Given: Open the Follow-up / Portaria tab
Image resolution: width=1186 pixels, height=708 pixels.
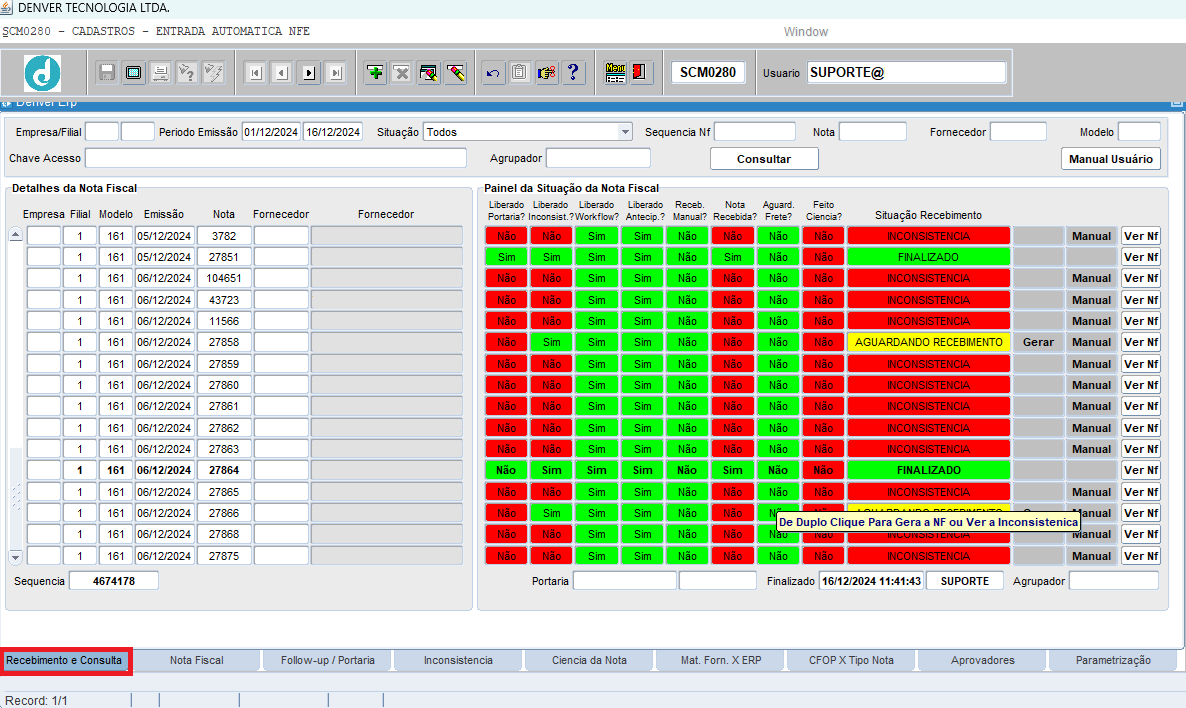Looking at the screenshot, I should 328,660.
